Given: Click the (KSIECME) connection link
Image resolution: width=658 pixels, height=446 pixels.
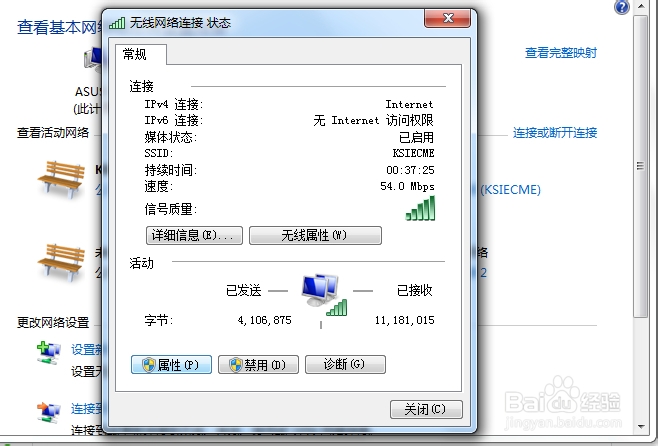Looking at the screenshot, I should tap(510, 190).
